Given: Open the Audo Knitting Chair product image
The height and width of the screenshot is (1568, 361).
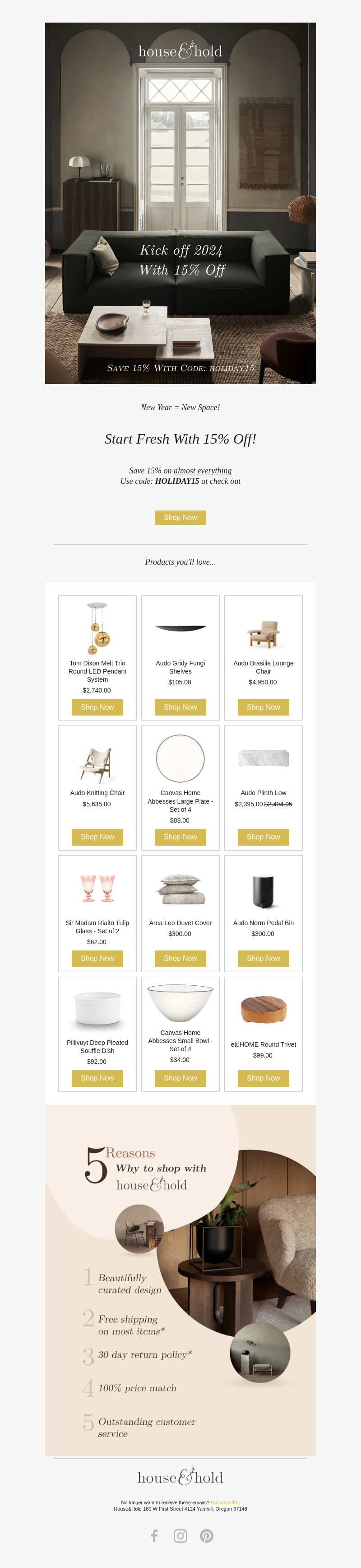Looking at the screenshot, I should (97, 764).
